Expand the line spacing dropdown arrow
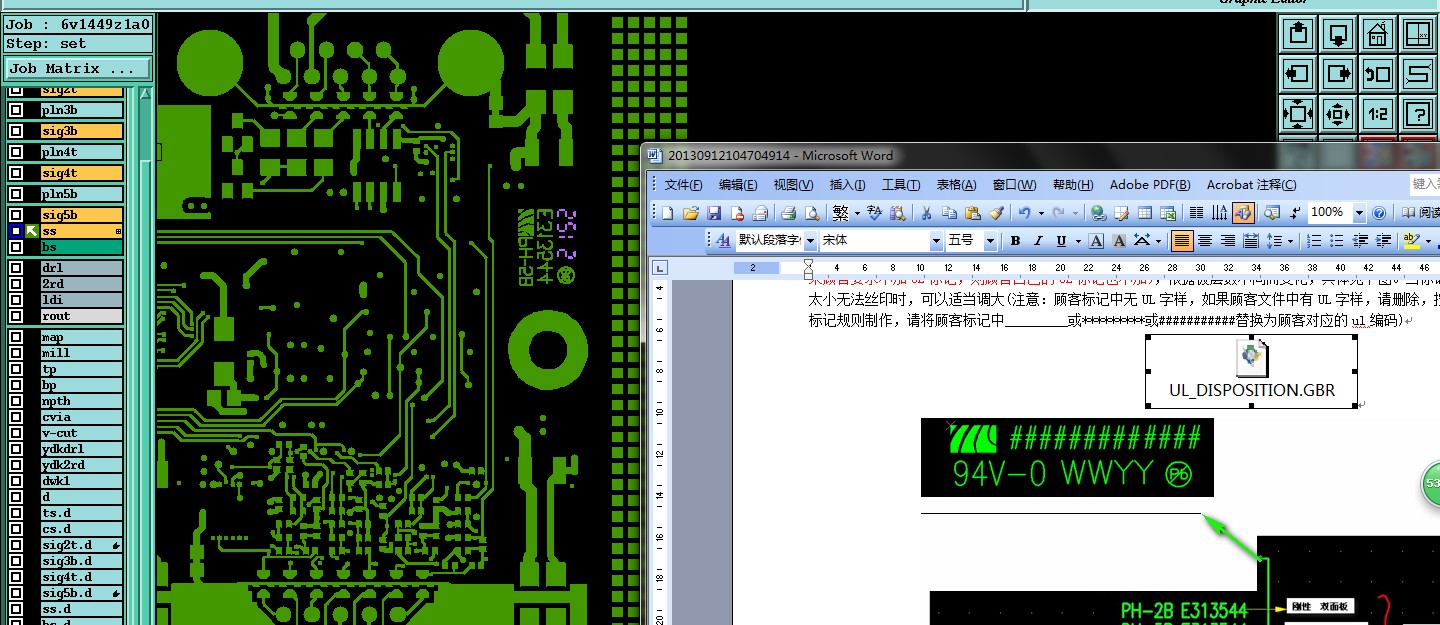The image size is (1440, 625). point(1290,241)
